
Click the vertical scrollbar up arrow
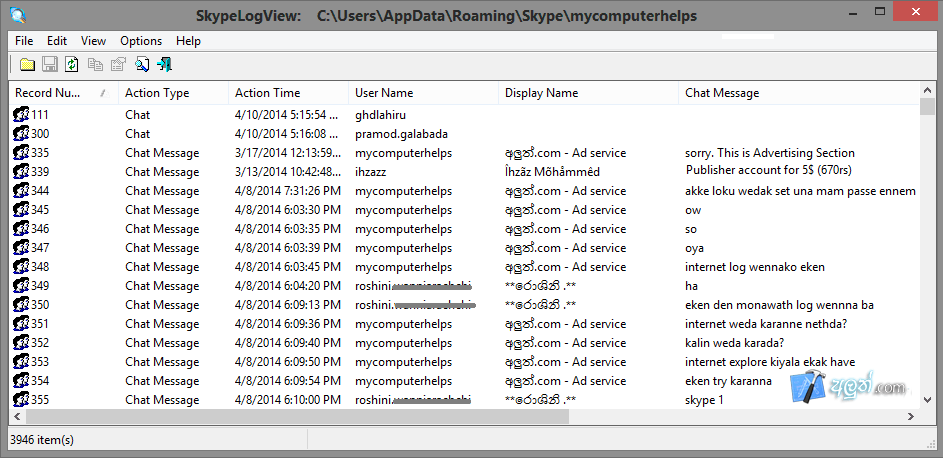coord(927,90)
